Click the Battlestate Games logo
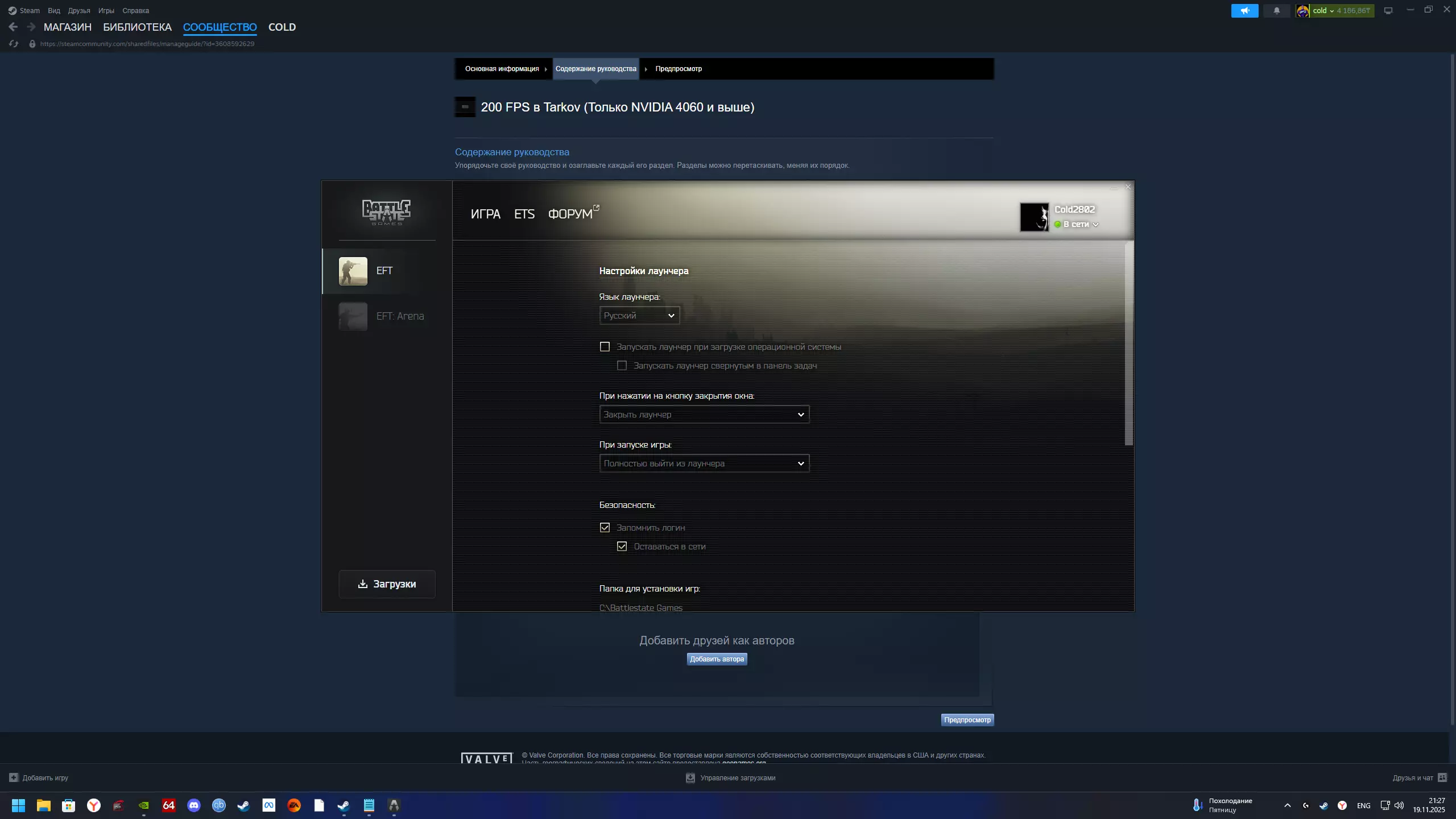The image size is (1456, 819). [x=387, y=212]
